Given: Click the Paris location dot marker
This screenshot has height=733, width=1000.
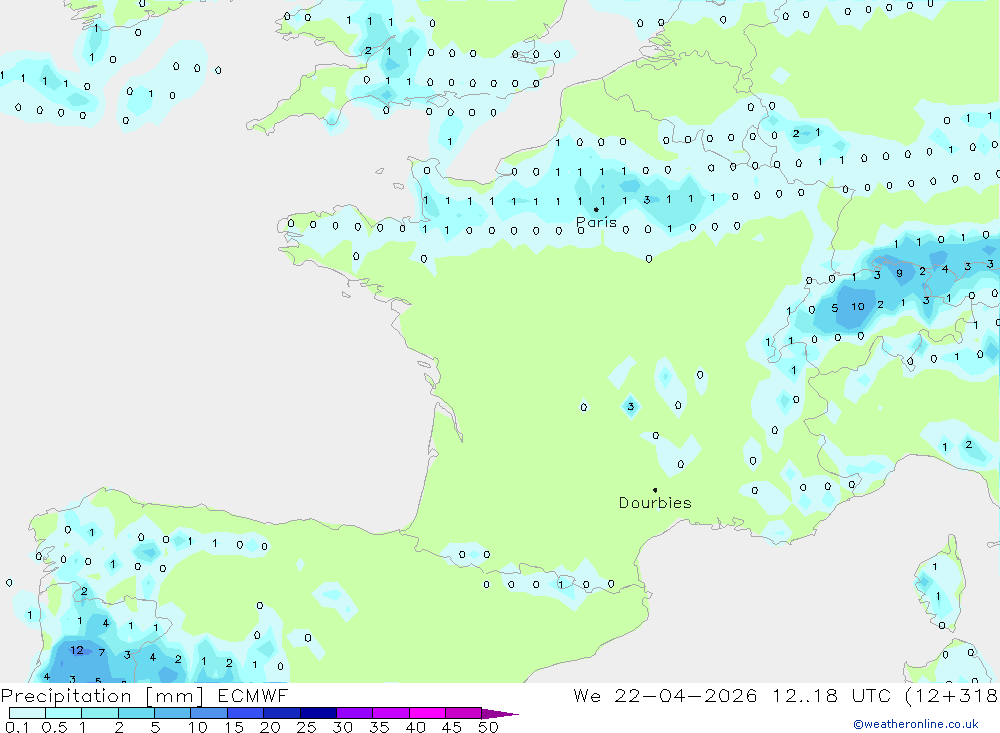Looking at the screenshot, I should click(x=596, y=209).
